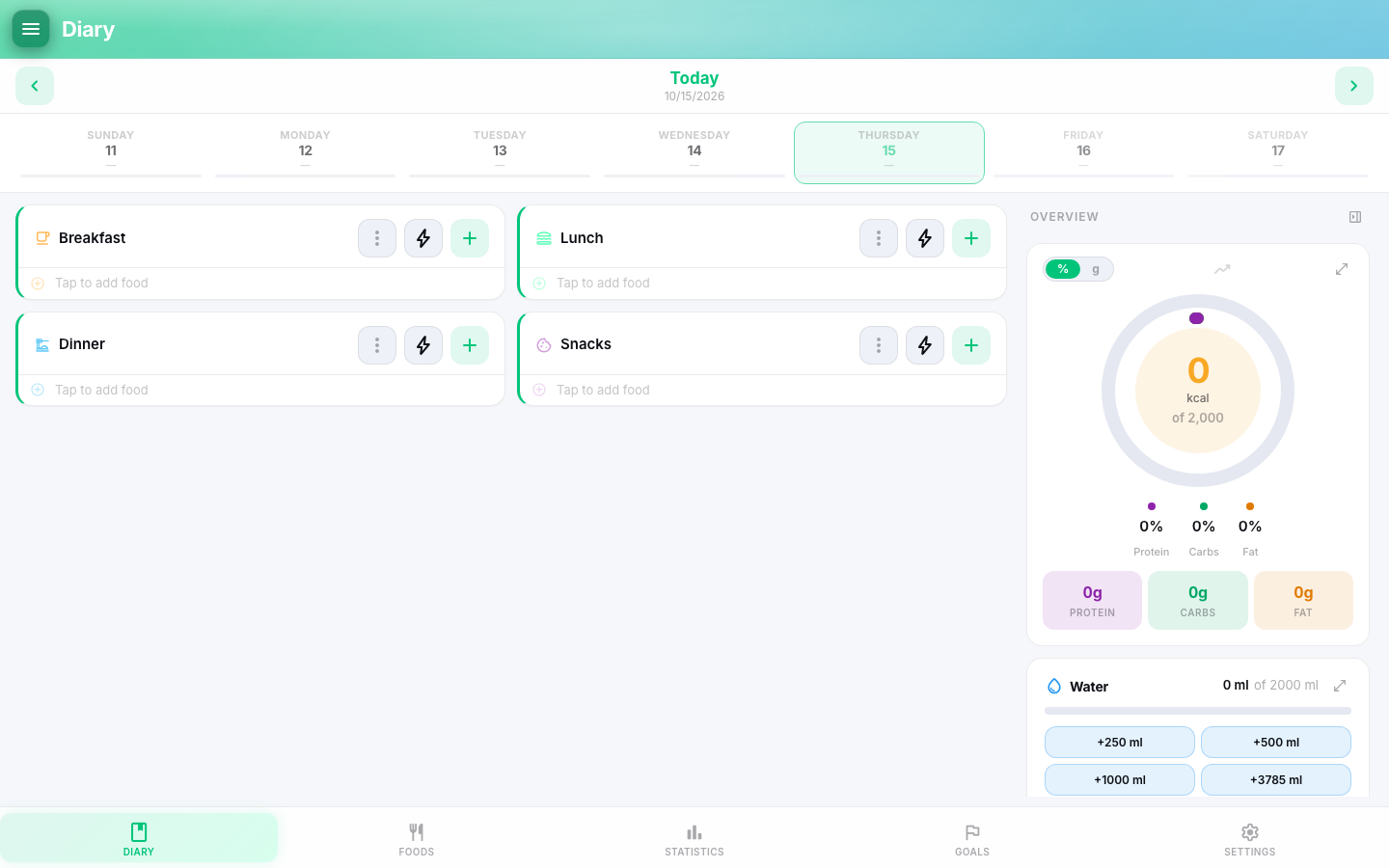Go to the next day
1389x868 pixels.
click(x=1354, y=86)
